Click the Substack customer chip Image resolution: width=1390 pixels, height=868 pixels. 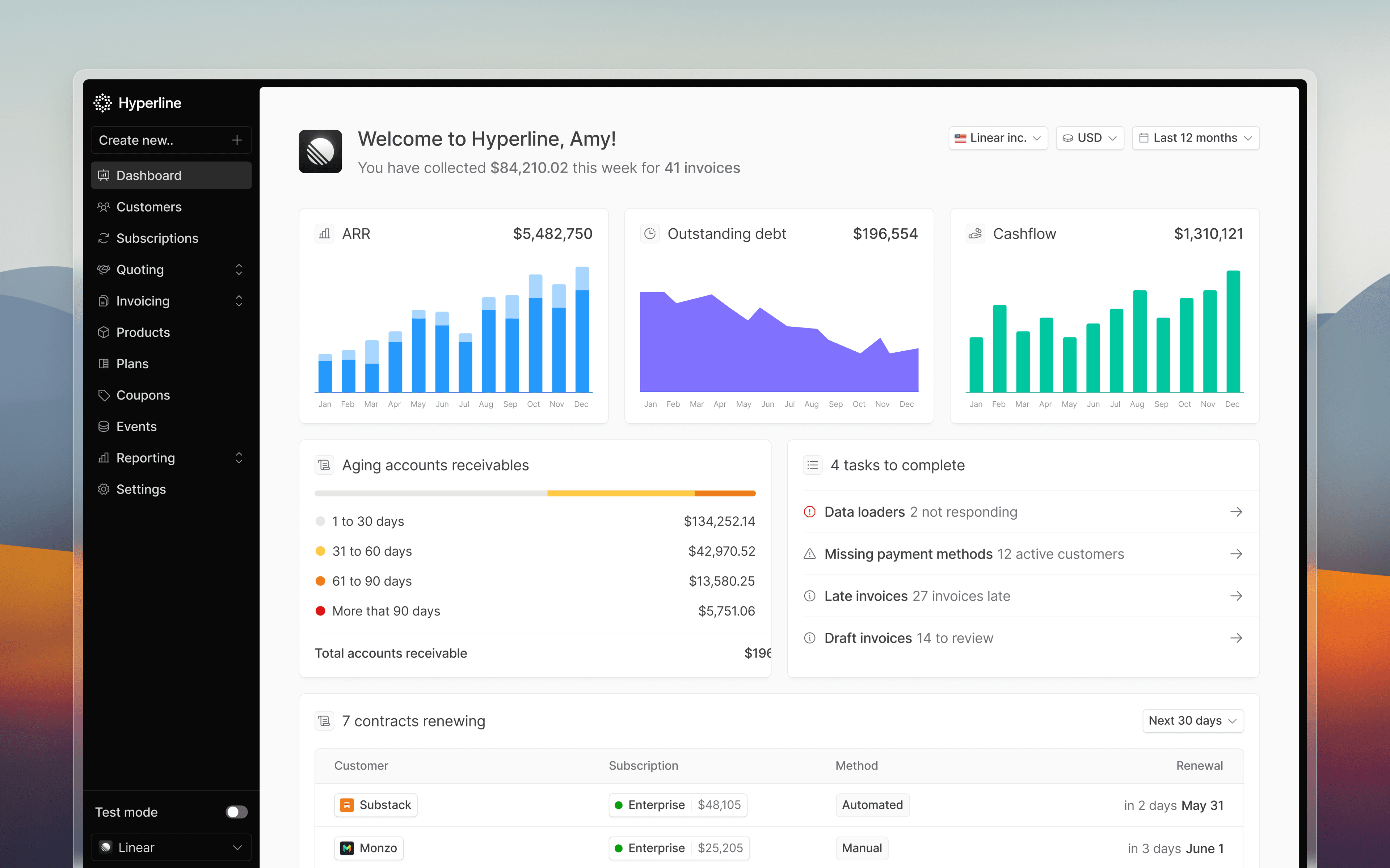(375, 805)
